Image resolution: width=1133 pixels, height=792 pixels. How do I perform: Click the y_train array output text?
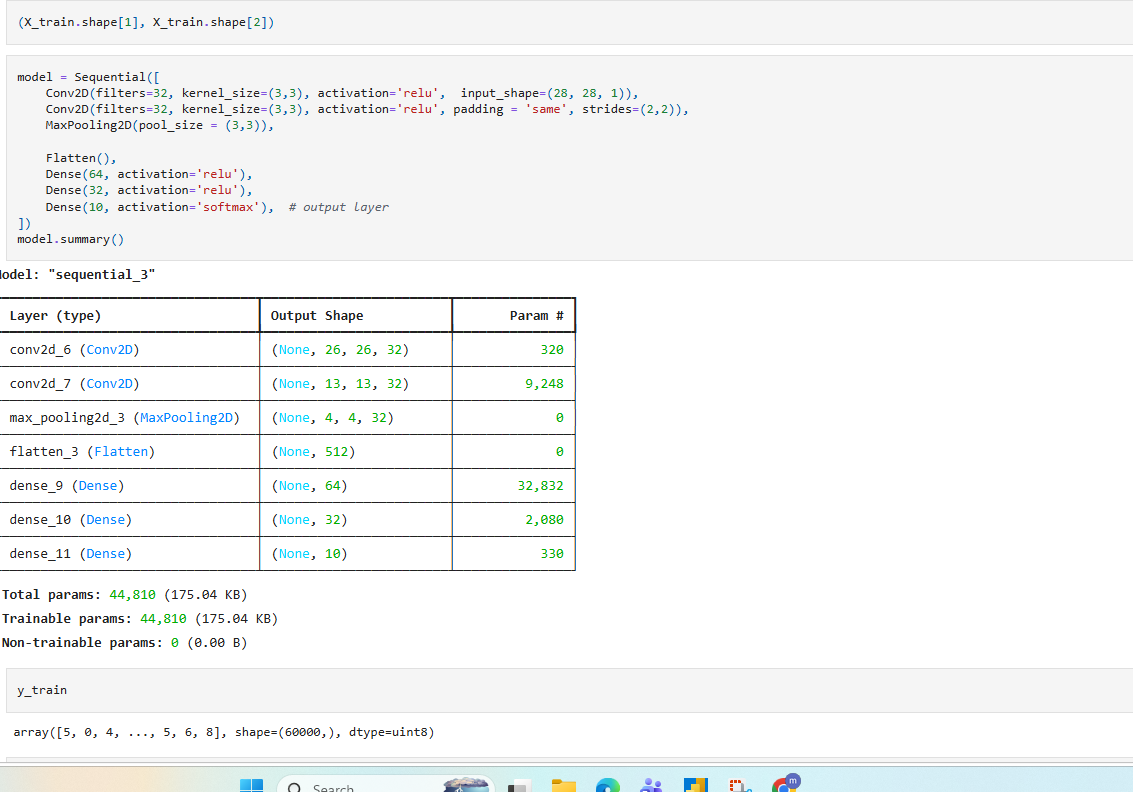pyautogui.click(x=224, y=732)
